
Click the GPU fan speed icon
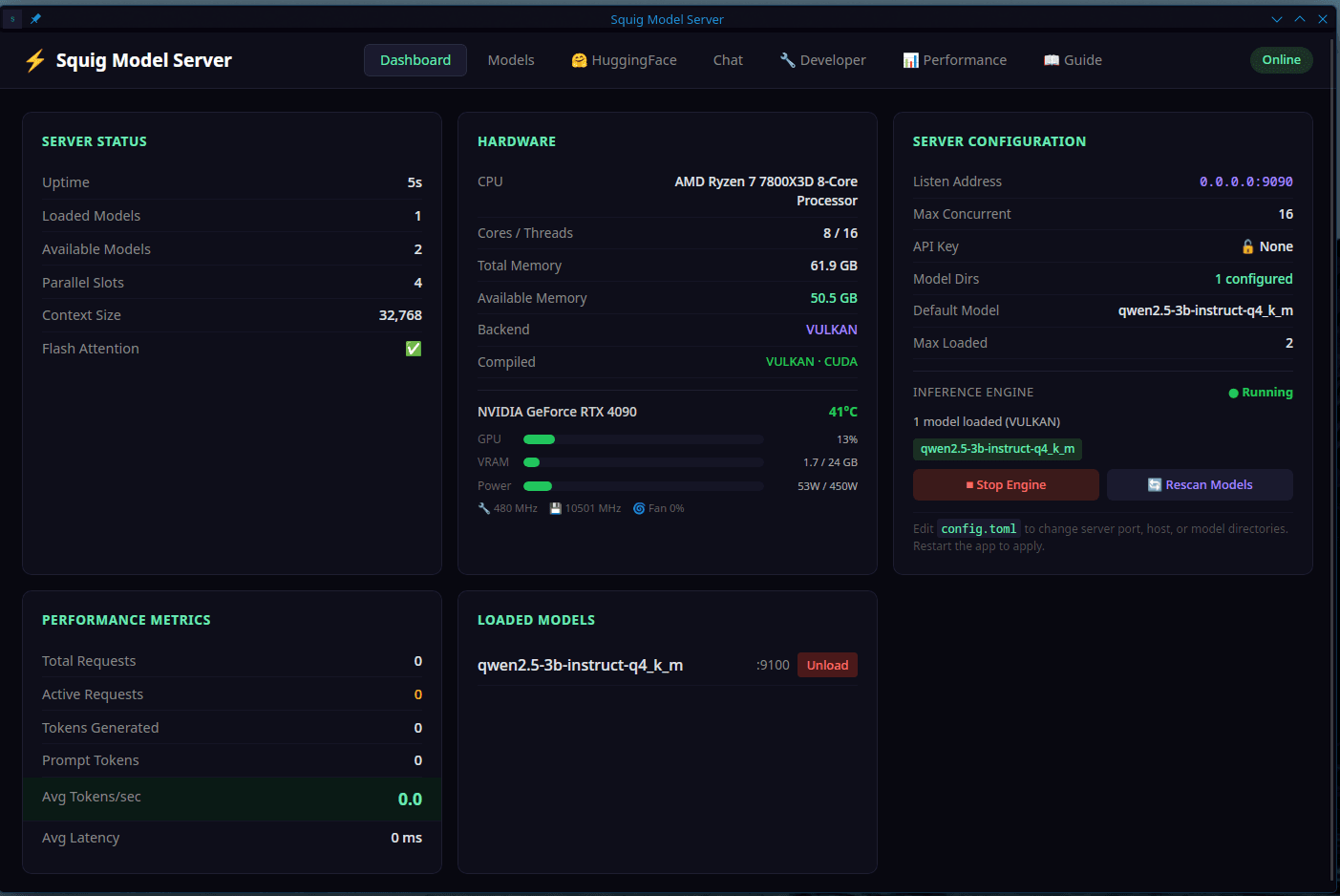(x=639, y=508)
